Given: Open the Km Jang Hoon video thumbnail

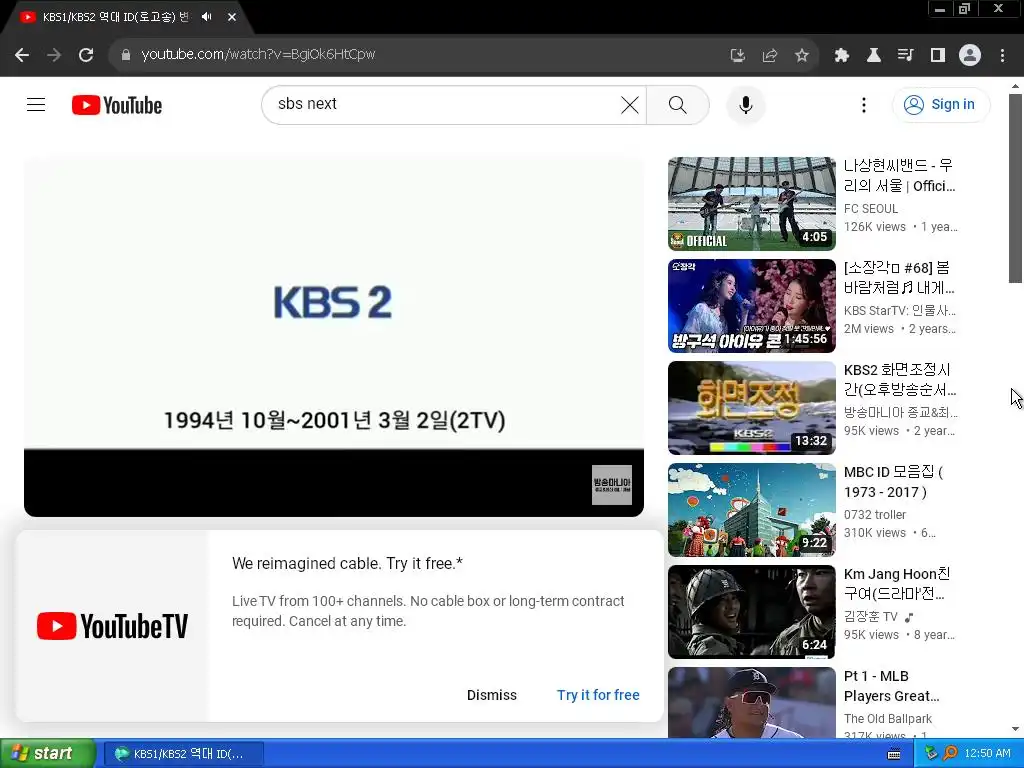Looking at the screenshot, I should coord(752,611).
